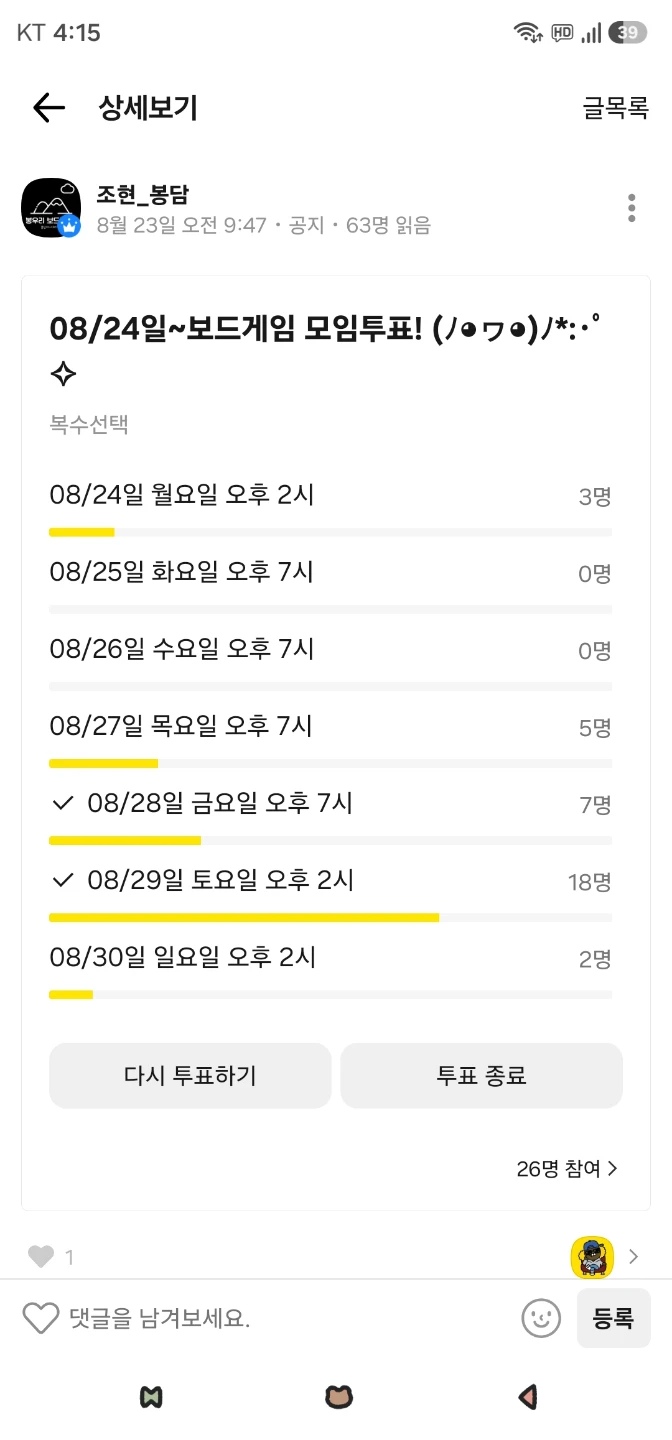Tap the liker's yellow profile avatar
Image resolution: width=672 pixels, height=1440 pixels.
point(592,1257)
